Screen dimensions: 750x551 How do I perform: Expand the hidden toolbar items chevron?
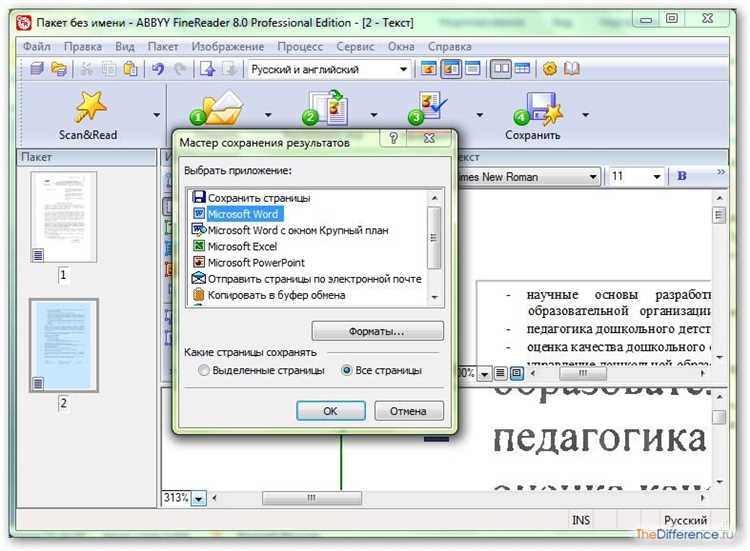tap(721, 172)
